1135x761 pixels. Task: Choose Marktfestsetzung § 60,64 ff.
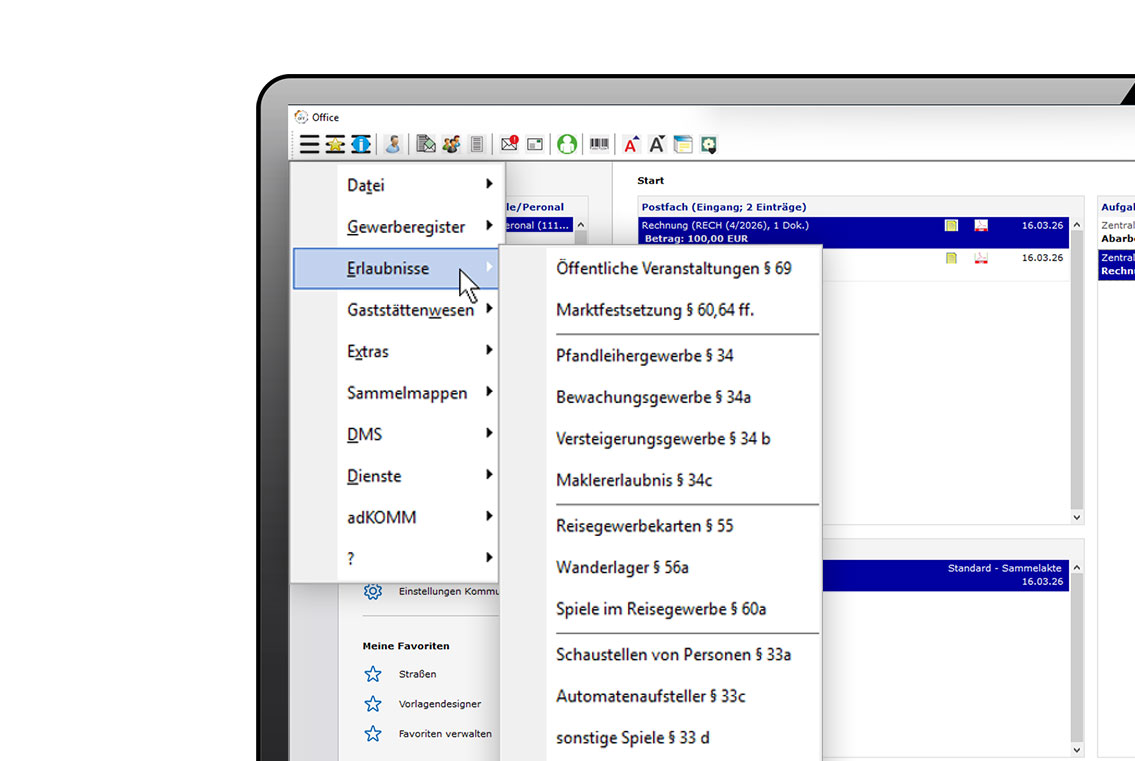655,310
